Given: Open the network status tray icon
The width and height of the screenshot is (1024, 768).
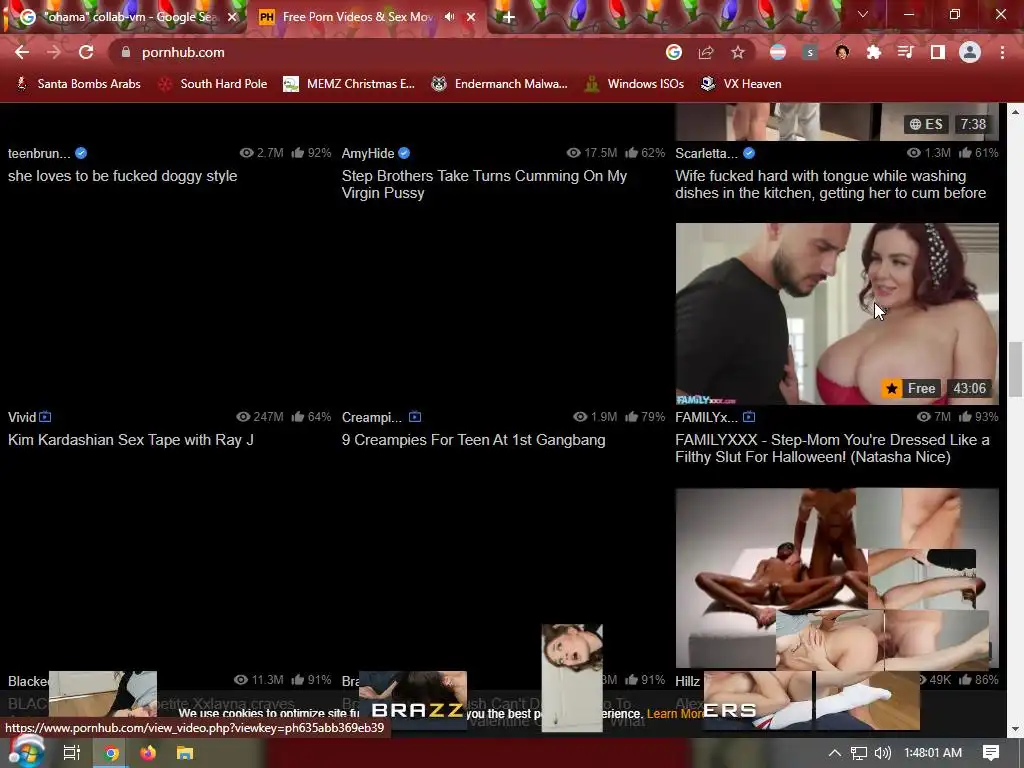Looking at the screenshot, I should 859,753.
